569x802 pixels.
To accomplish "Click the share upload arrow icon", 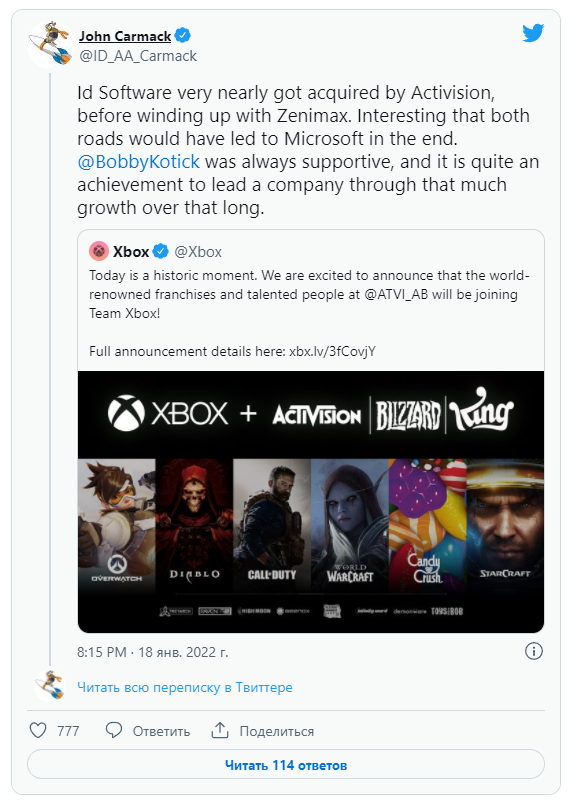I will click(220, 730).
